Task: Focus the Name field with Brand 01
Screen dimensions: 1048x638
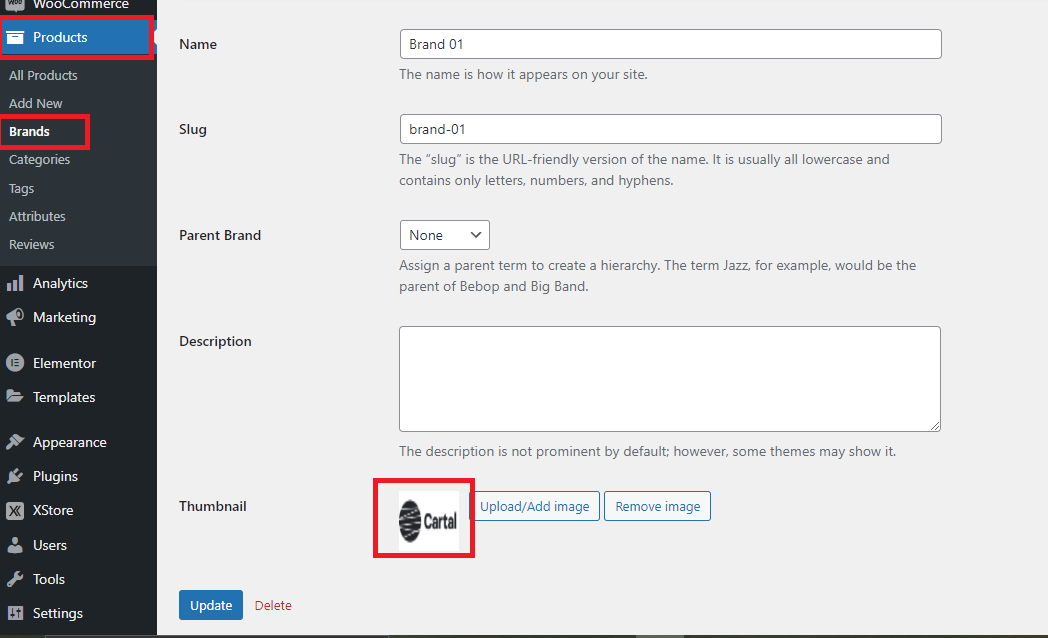Action: (670, 44)
